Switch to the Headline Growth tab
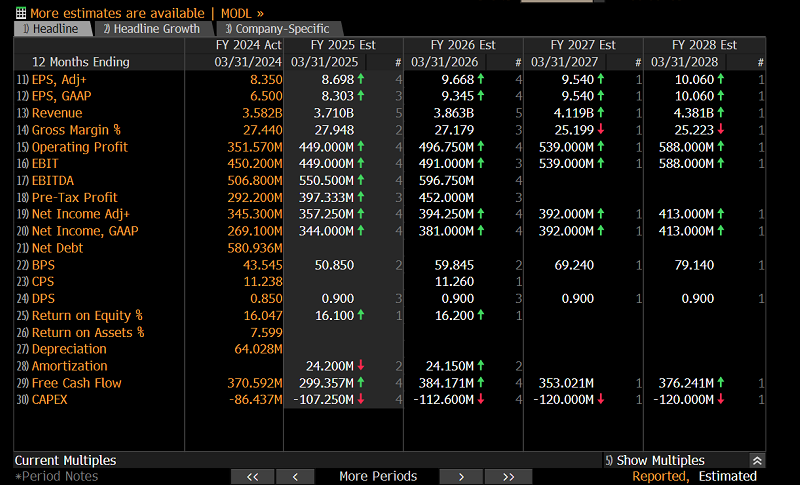 152,29
